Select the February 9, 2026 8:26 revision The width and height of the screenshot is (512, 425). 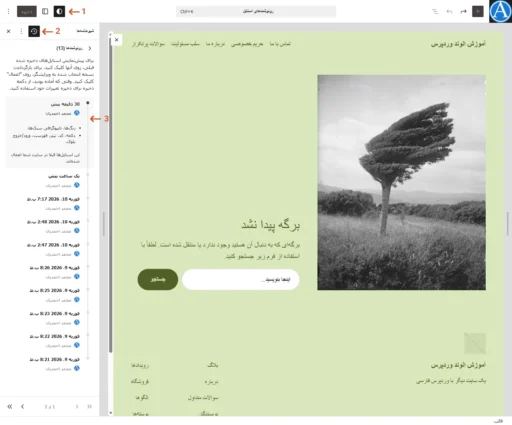click(x=49, y=272)
